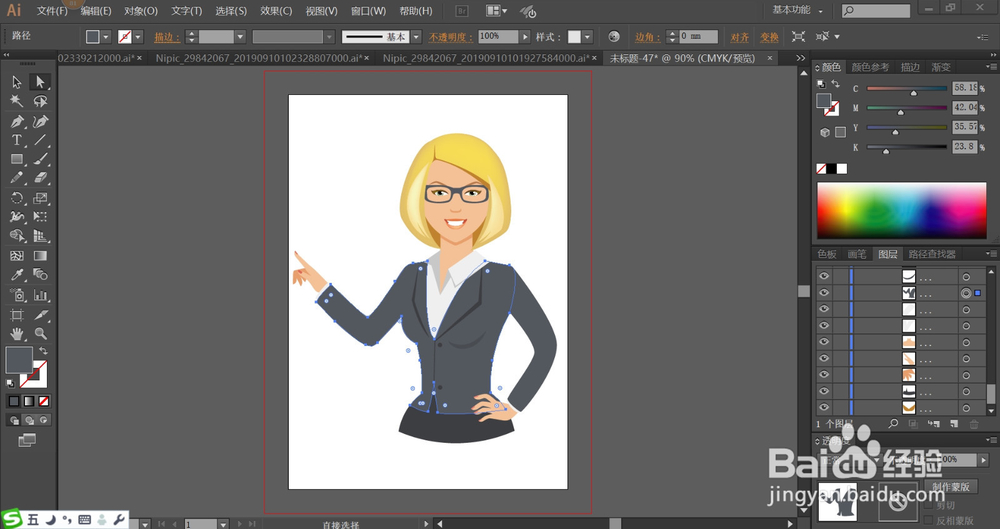The image size is (1000, 529).
Task: Select the Lasso tool
Action: 40,101
